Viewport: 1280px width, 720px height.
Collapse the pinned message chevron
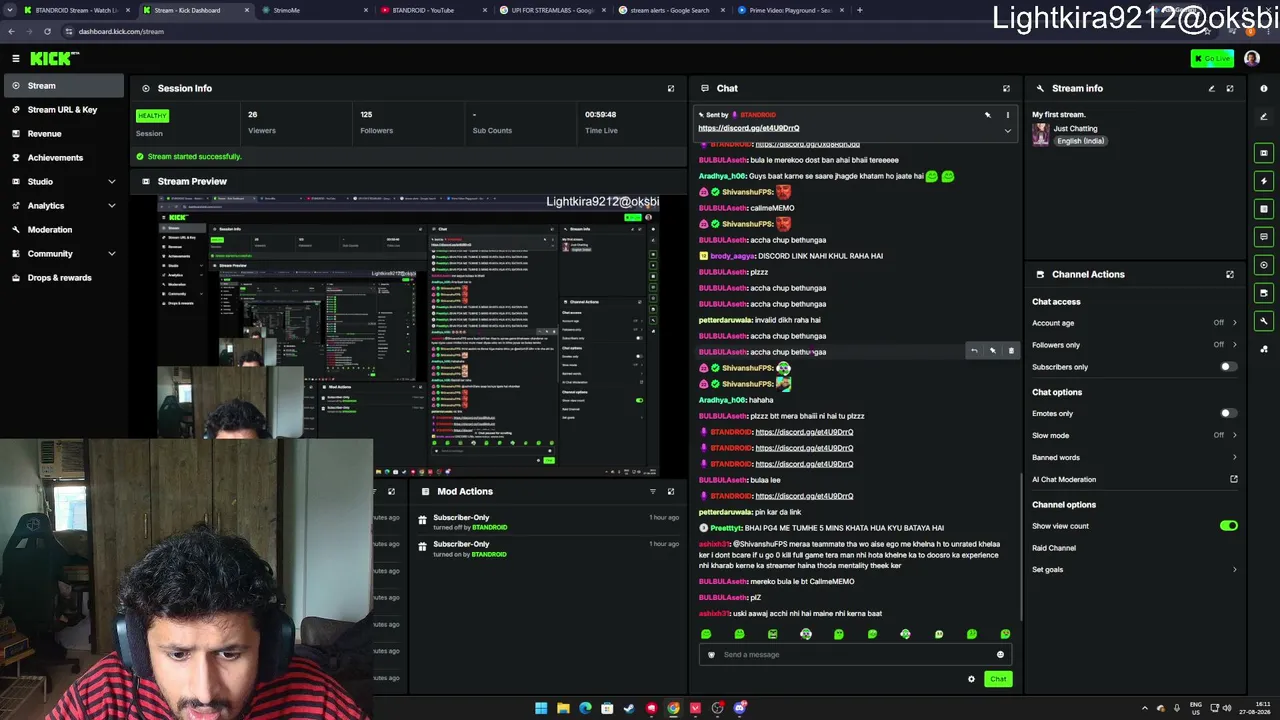point(1007,130)
